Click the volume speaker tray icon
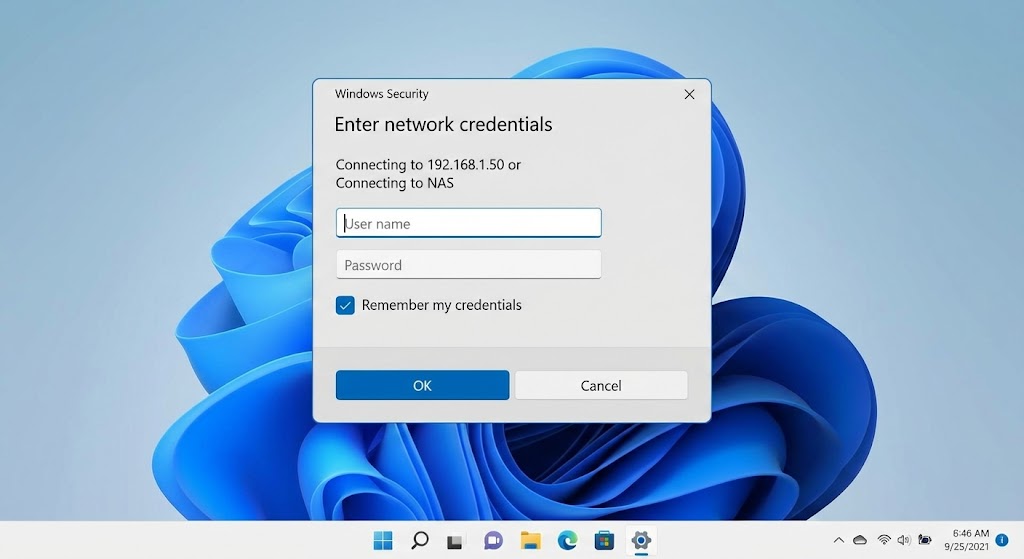 click(904, 540)
